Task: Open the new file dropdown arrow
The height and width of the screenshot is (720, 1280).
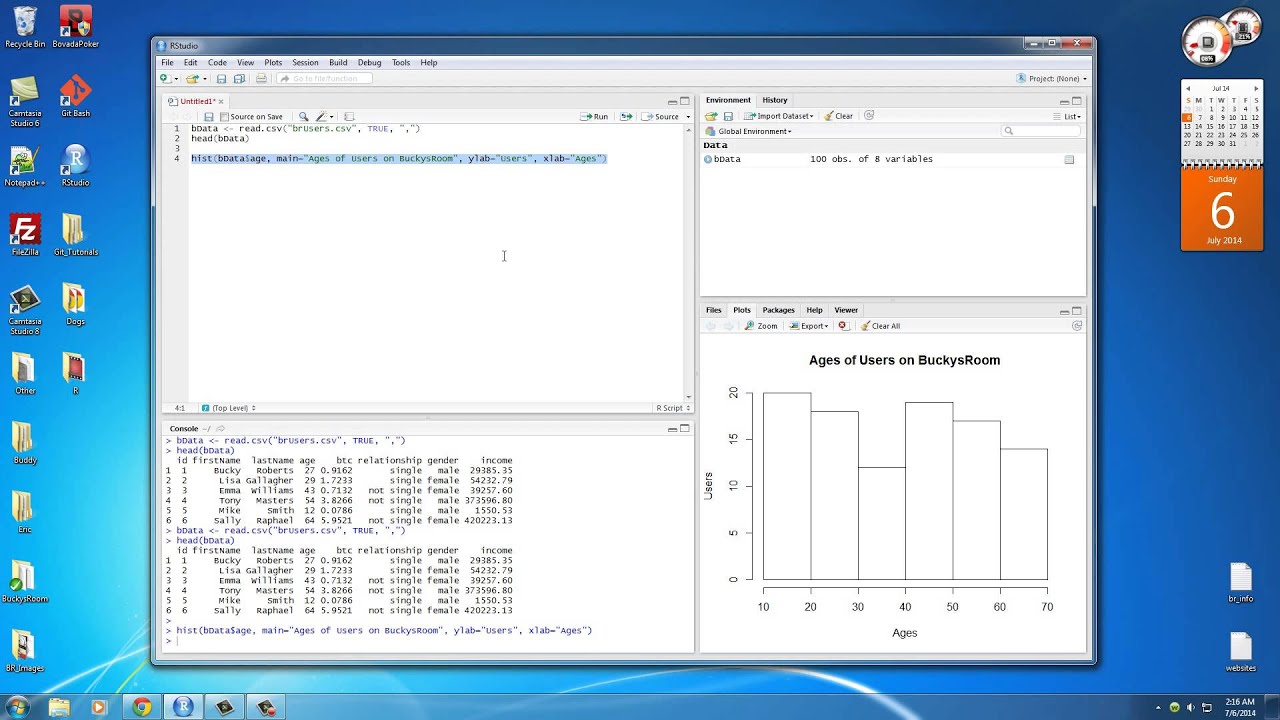Action: coord(176,78)
